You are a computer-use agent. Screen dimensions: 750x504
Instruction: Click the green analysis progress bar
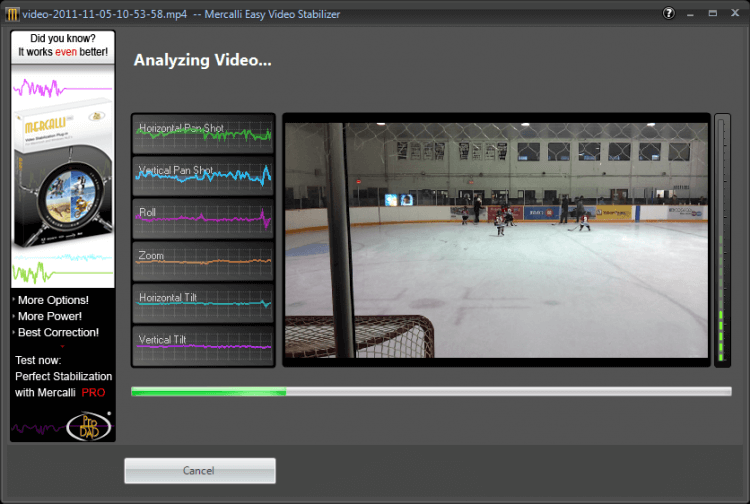[x=431, y=392]
